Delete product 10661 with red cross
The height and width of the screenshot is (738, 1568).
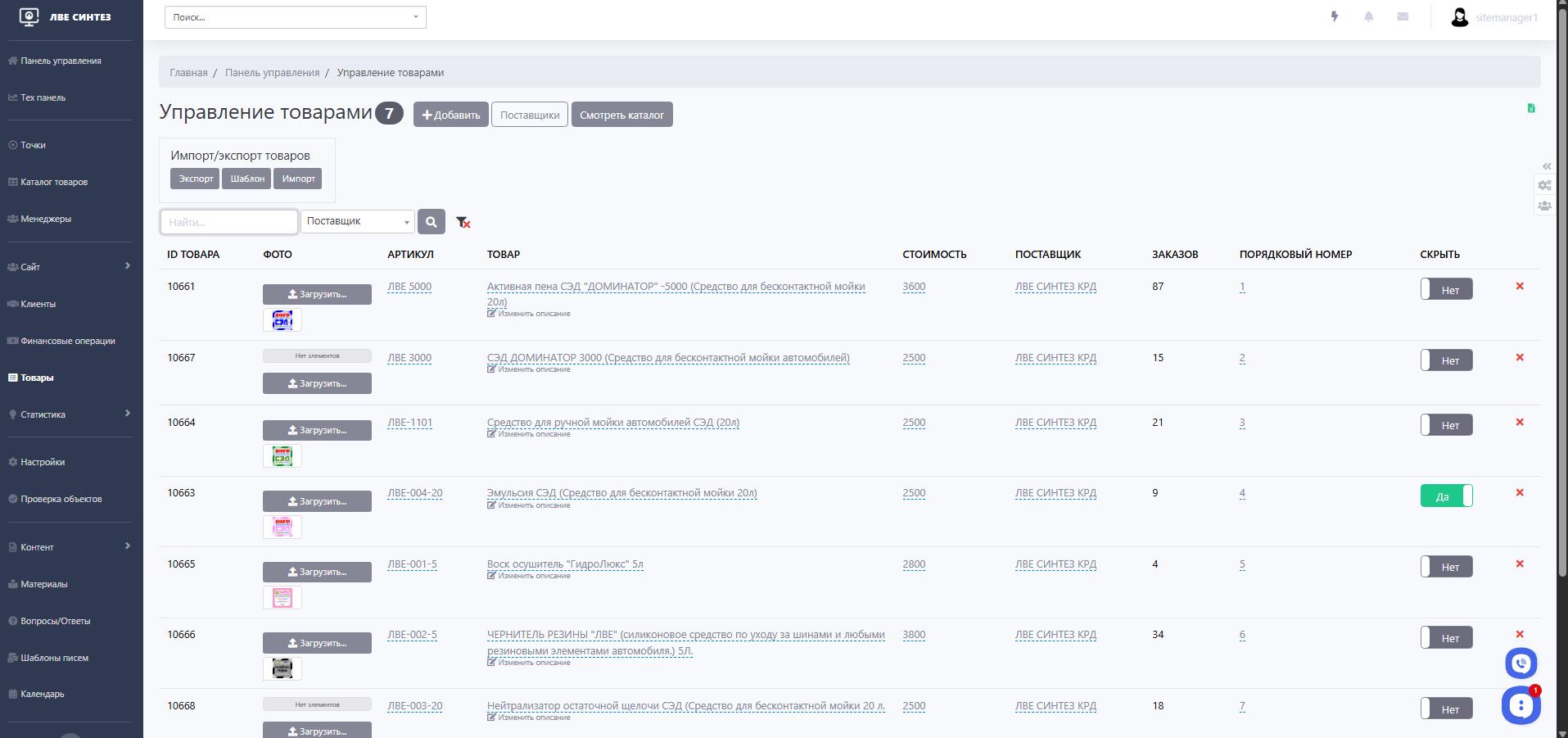tap(1520, 286)
